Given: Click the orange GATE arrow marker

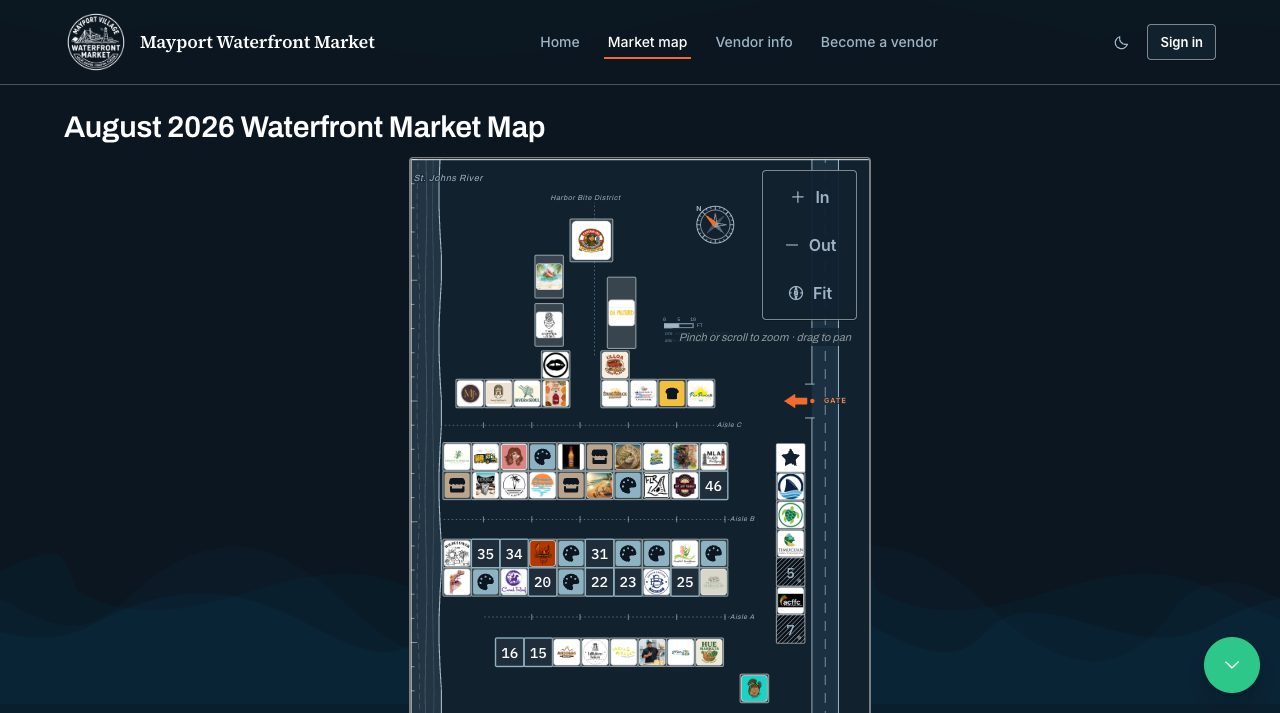Looking at the screenshot, I should 796,401.
